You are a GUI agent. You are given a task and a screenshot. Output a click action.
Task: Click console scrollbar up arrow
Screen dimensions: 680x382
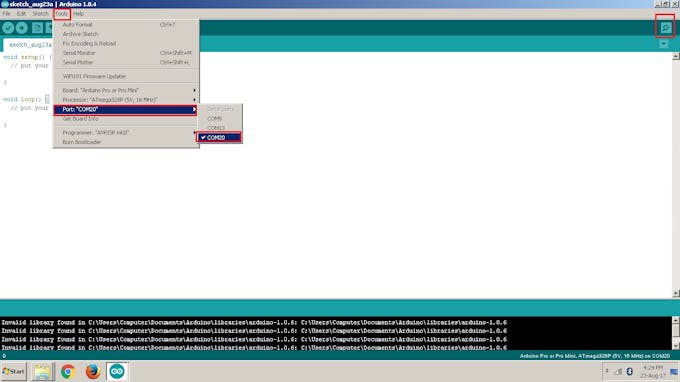[676, 320]
